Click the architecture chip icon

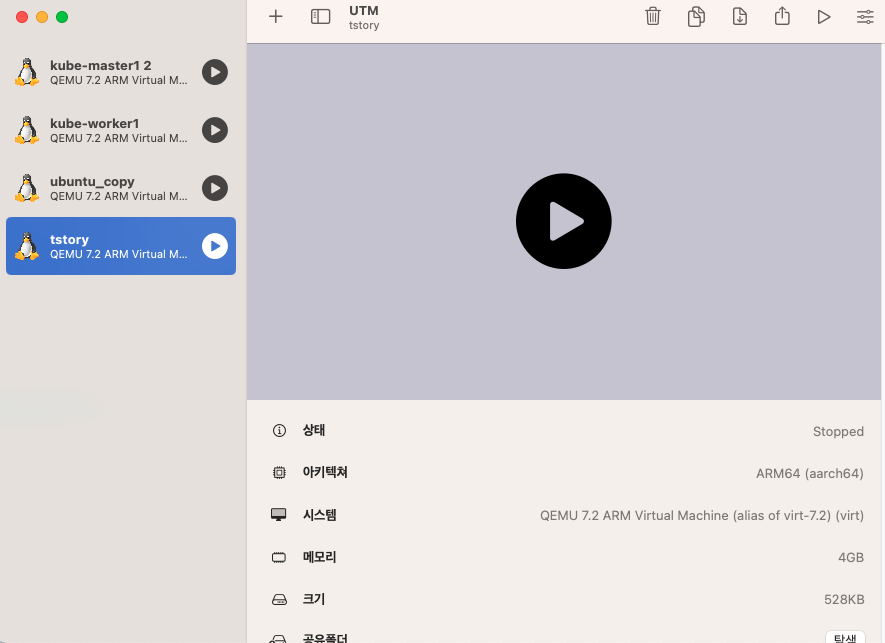coord(279,473)
